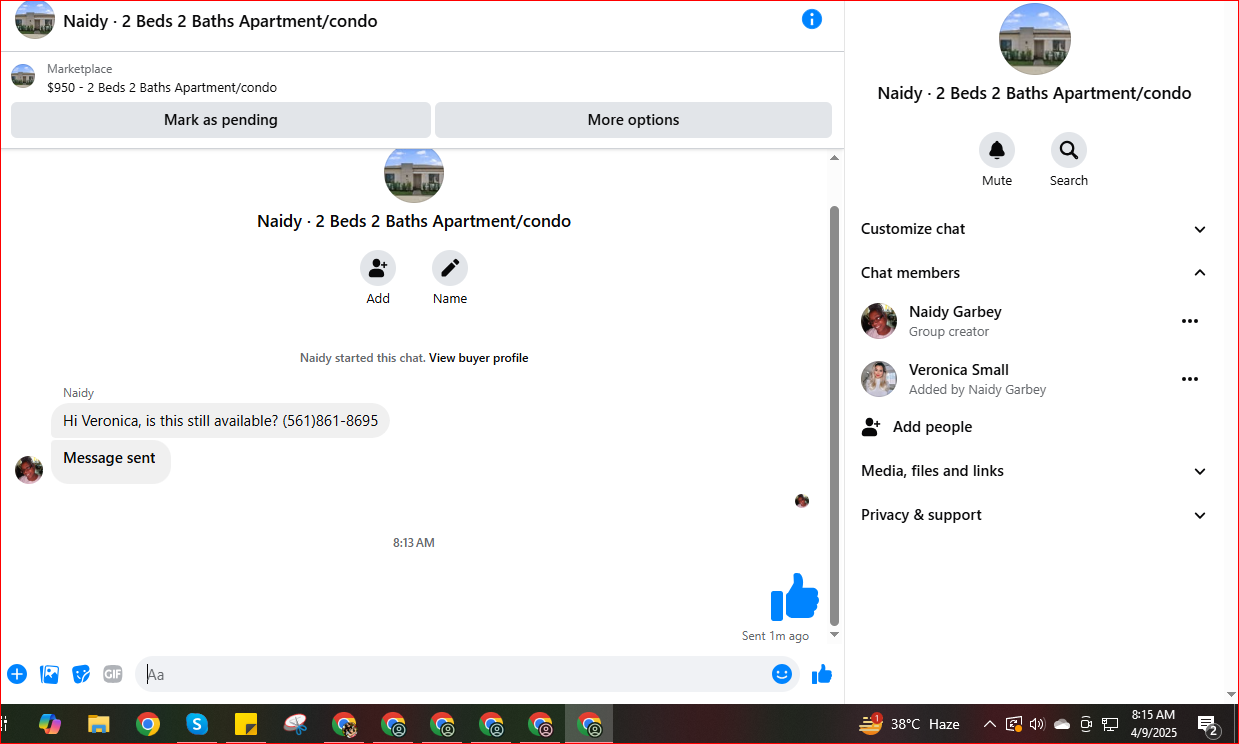The height and width of the screenshot is (744, 1239).
Task: Click the pencil Name edit icon
Action: click(x=450, y=268)
